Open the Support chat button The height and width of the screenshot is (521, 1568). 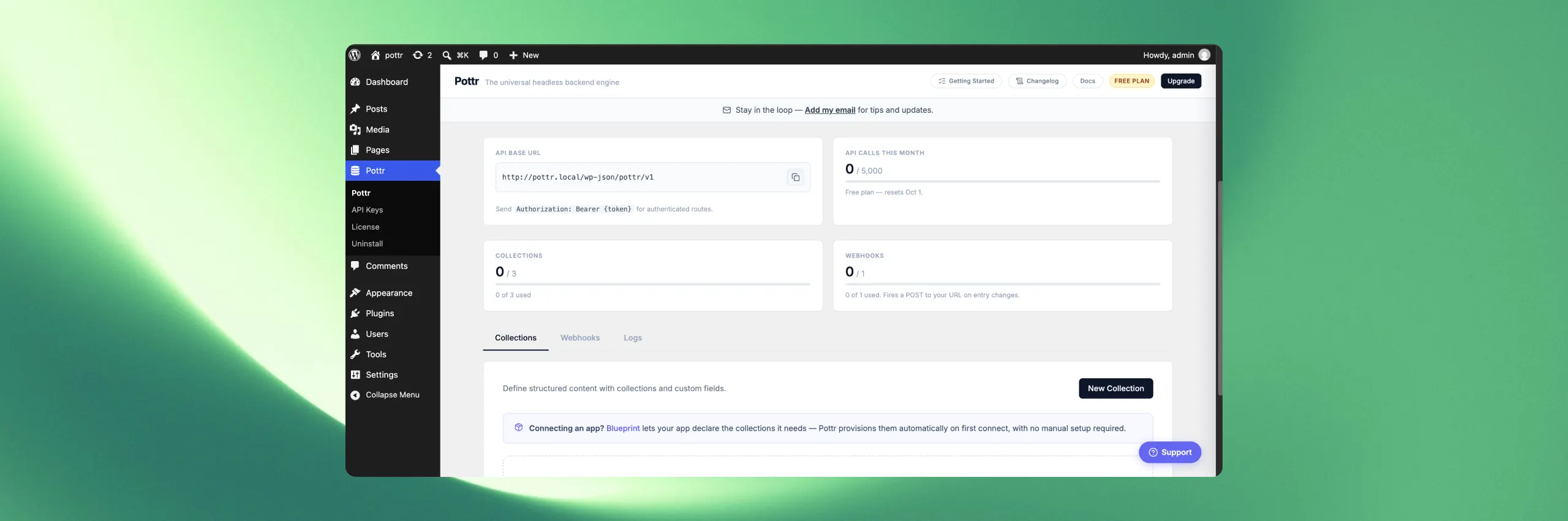pyautogui.click(x=1169, y=452)
